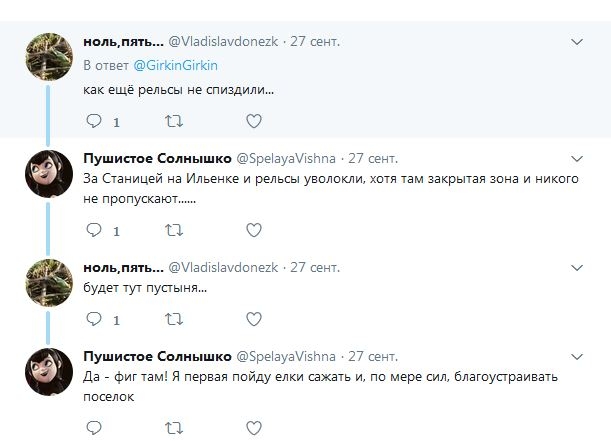The width and height of the screenshot is (611, 441).
Task: Reply to the tweet about Станицей на Ильенке
Action: tap(95, 231)
